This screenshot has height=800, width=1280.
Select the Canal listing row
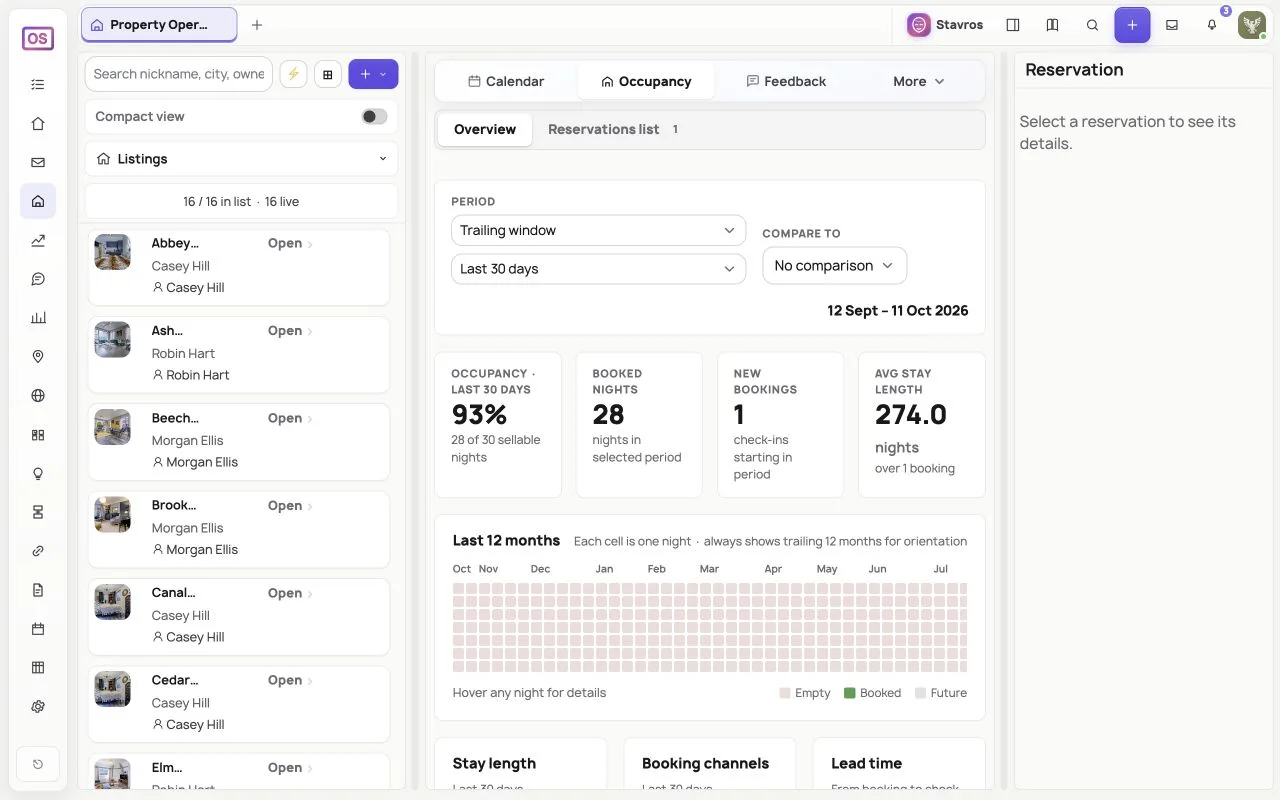coord(239,616)
